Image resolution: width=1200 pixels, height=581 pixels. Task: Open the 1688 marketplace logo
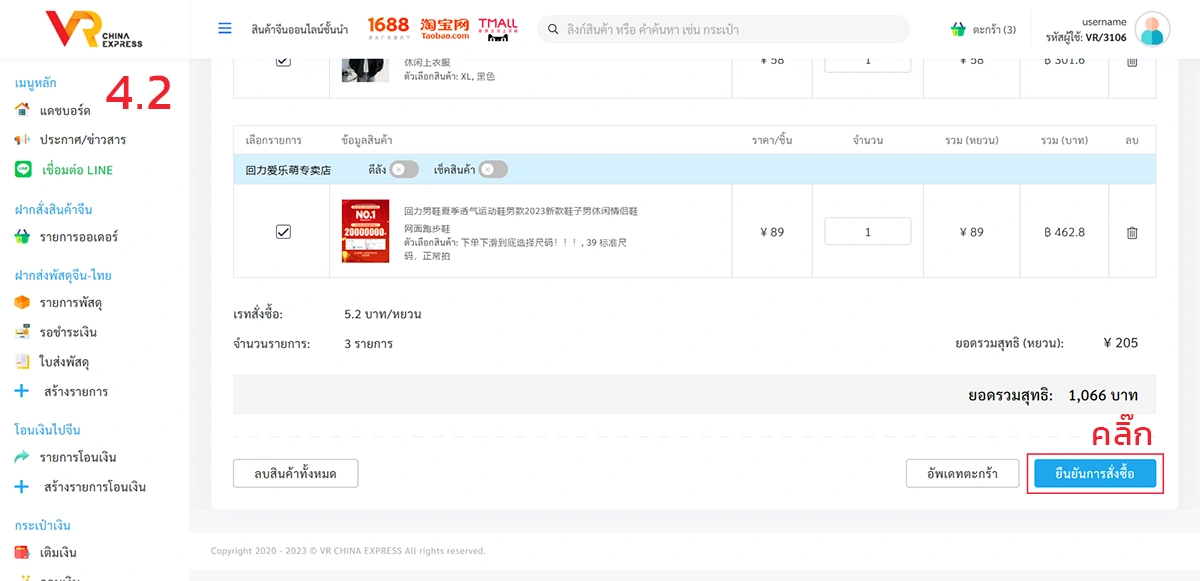coord(388,28)
